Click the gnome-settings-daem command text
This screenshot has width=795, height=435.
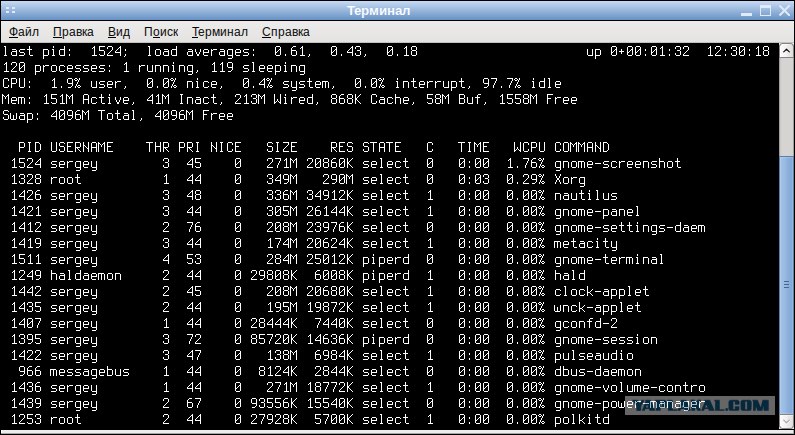tap(629, 228)
